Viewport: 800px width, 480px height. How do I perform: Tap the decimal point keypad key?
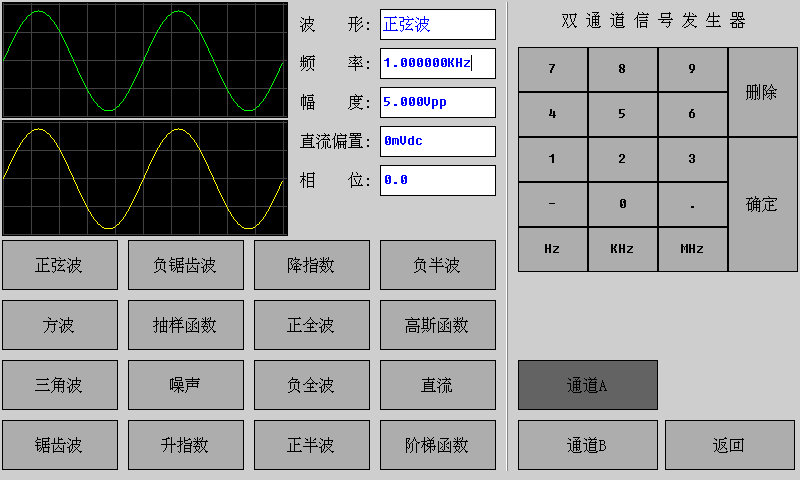click(692, 204)
